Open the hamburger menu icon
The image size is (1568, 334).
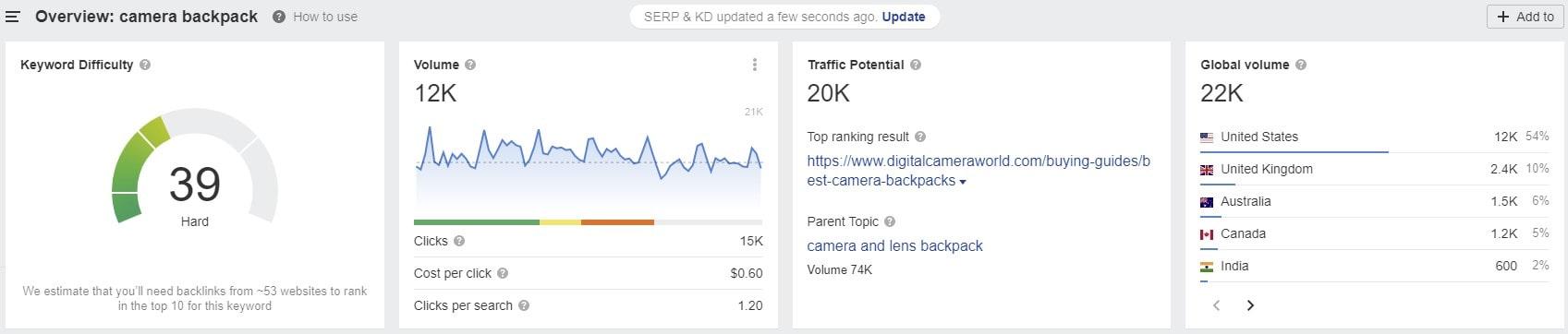click(x=13, y=17)
